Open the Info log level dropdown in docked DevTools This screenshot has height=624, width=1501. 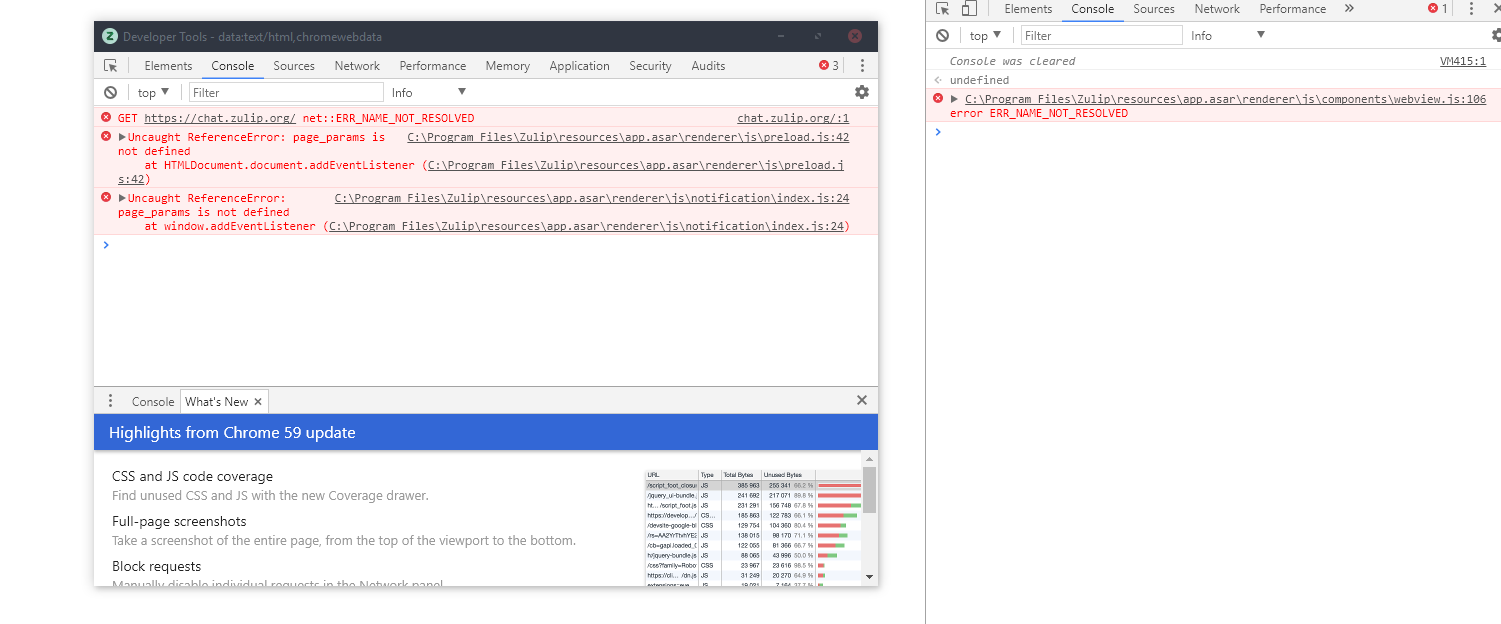(1228, 35)
